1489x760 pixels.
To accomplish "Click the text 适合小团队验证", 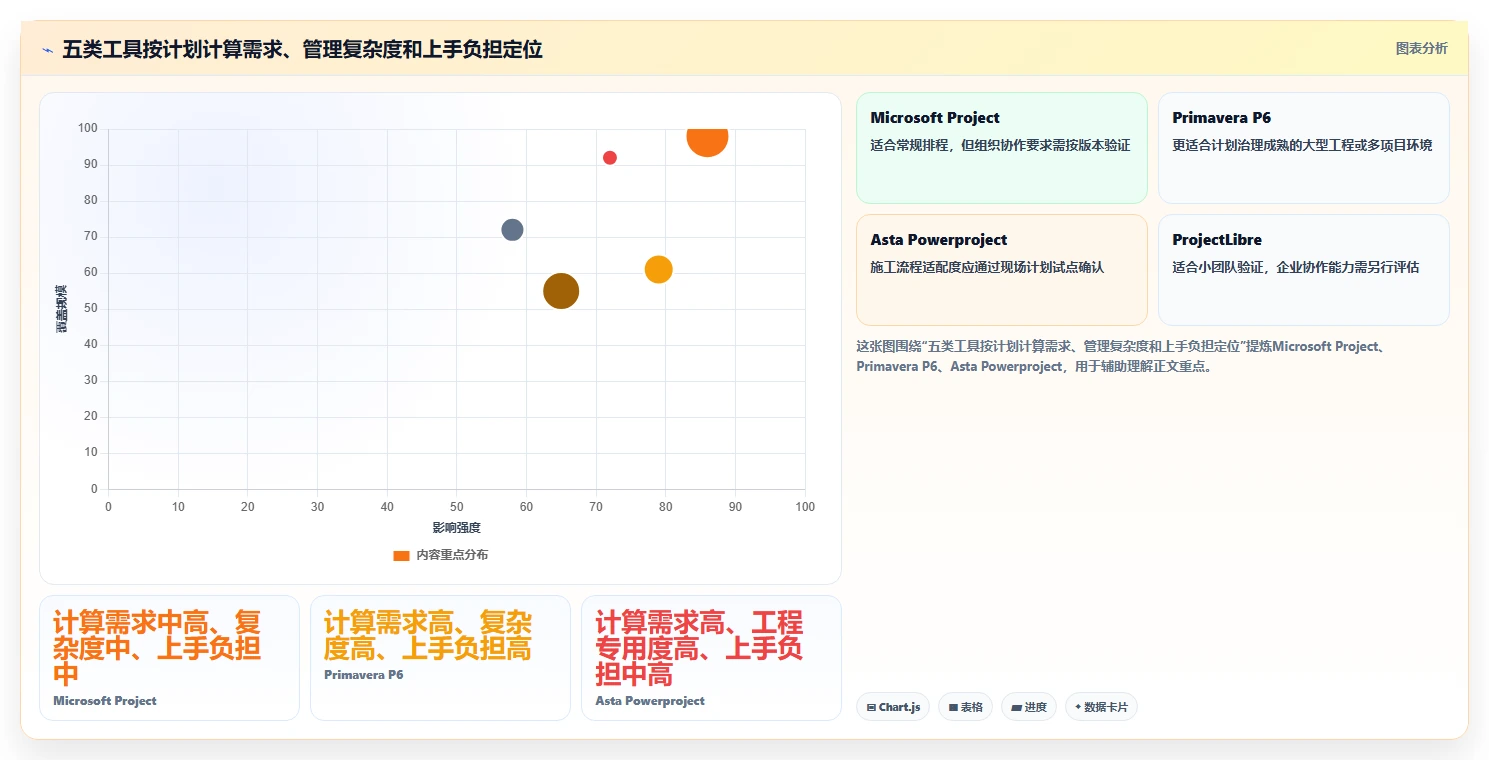I will coord(1295,267).
